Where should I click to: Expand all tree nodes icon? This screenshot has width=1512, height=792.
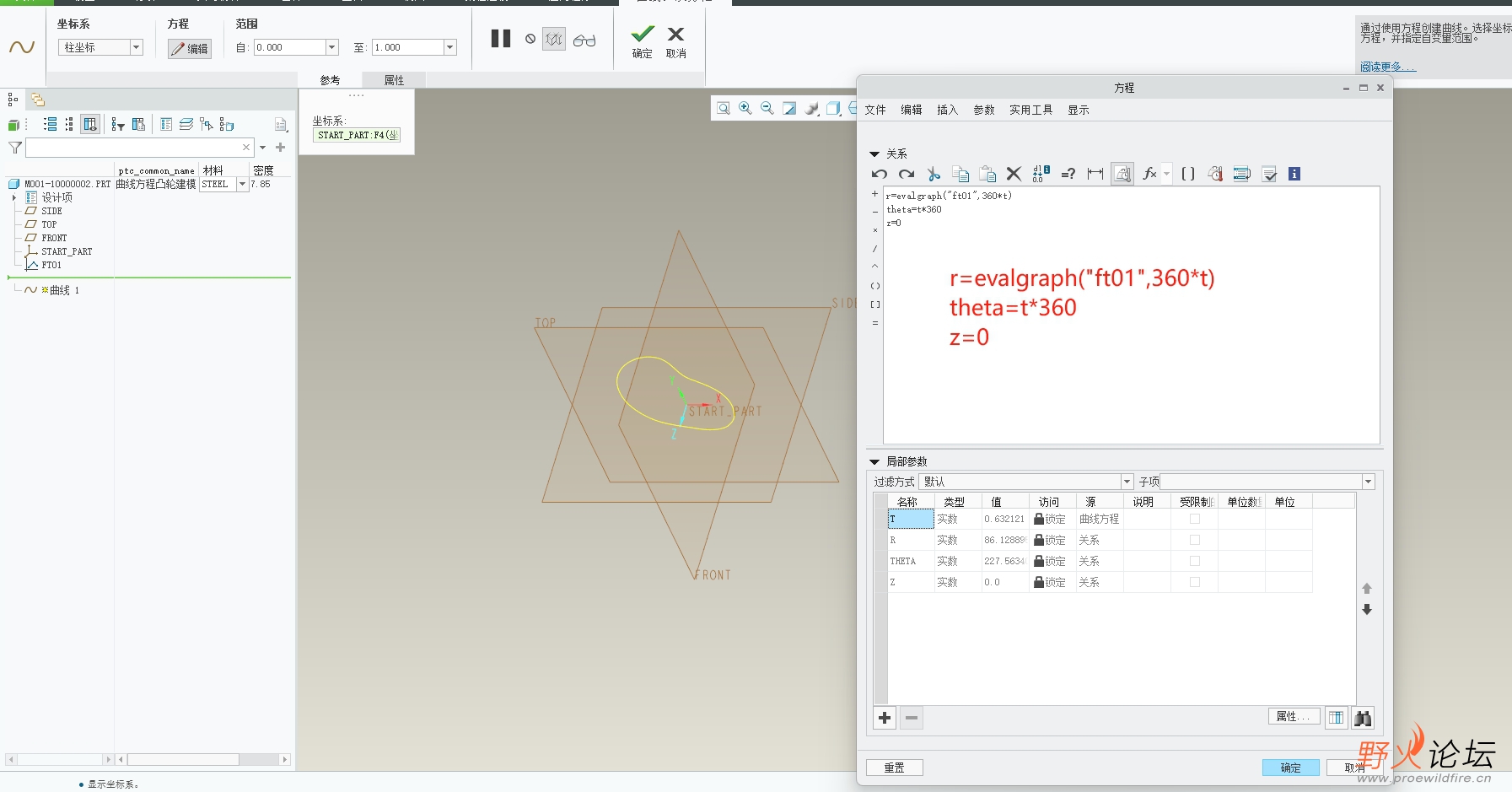[51, 125]
